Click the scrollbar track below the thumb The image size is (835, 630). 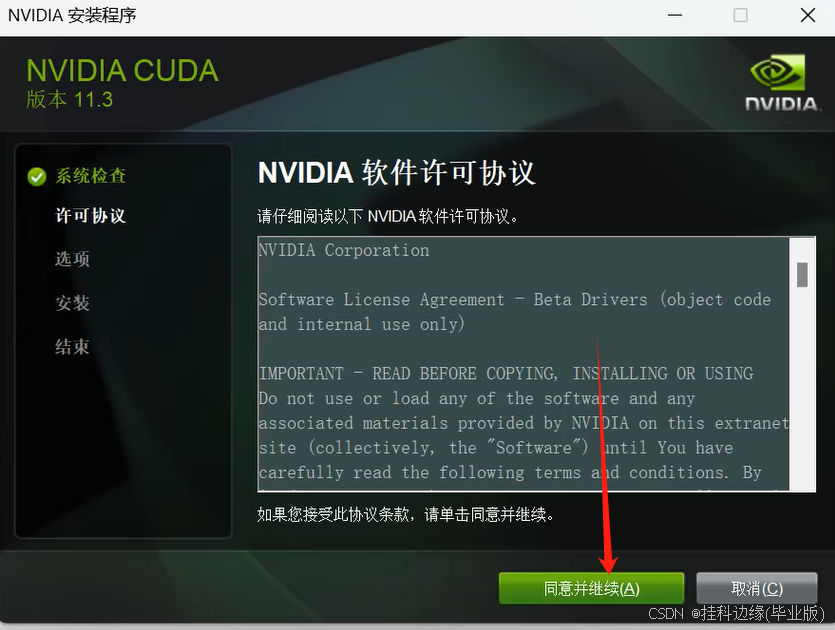coord(802,389)
